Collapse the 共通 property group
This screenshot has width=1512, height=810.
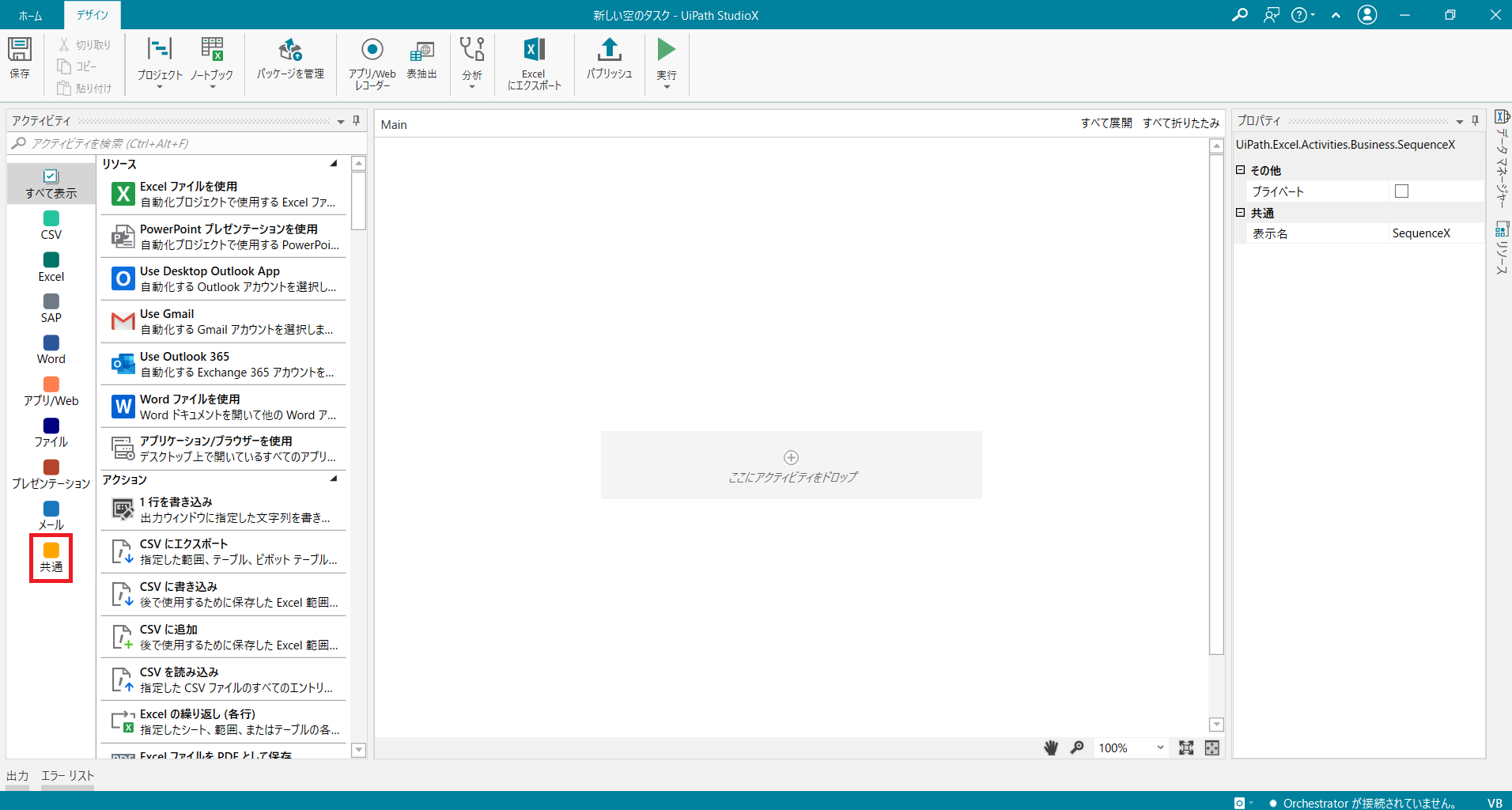pyautogui.click(x=1241, y=213)
